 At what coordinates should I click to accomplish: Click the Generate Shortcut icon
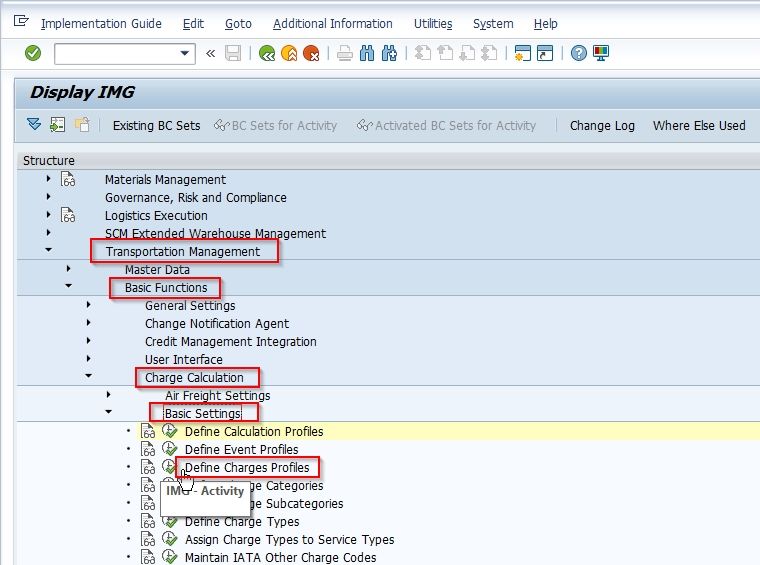[545, 53]
